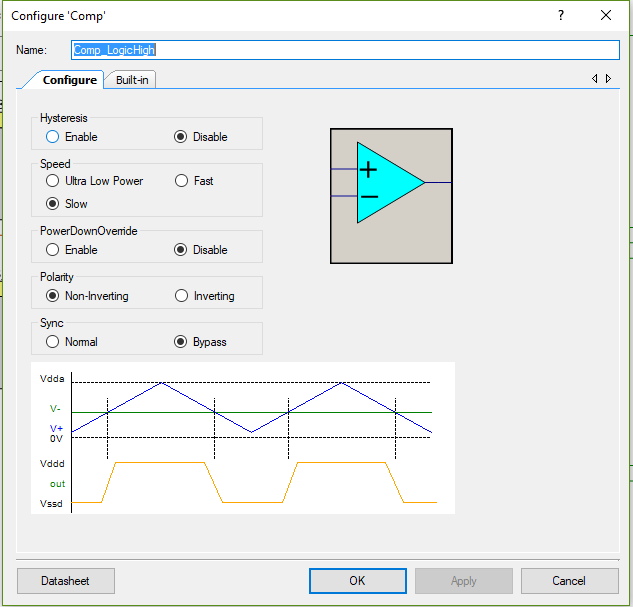Click the waveform timing diagram
The image size is (633, 607).
[243, 438]
